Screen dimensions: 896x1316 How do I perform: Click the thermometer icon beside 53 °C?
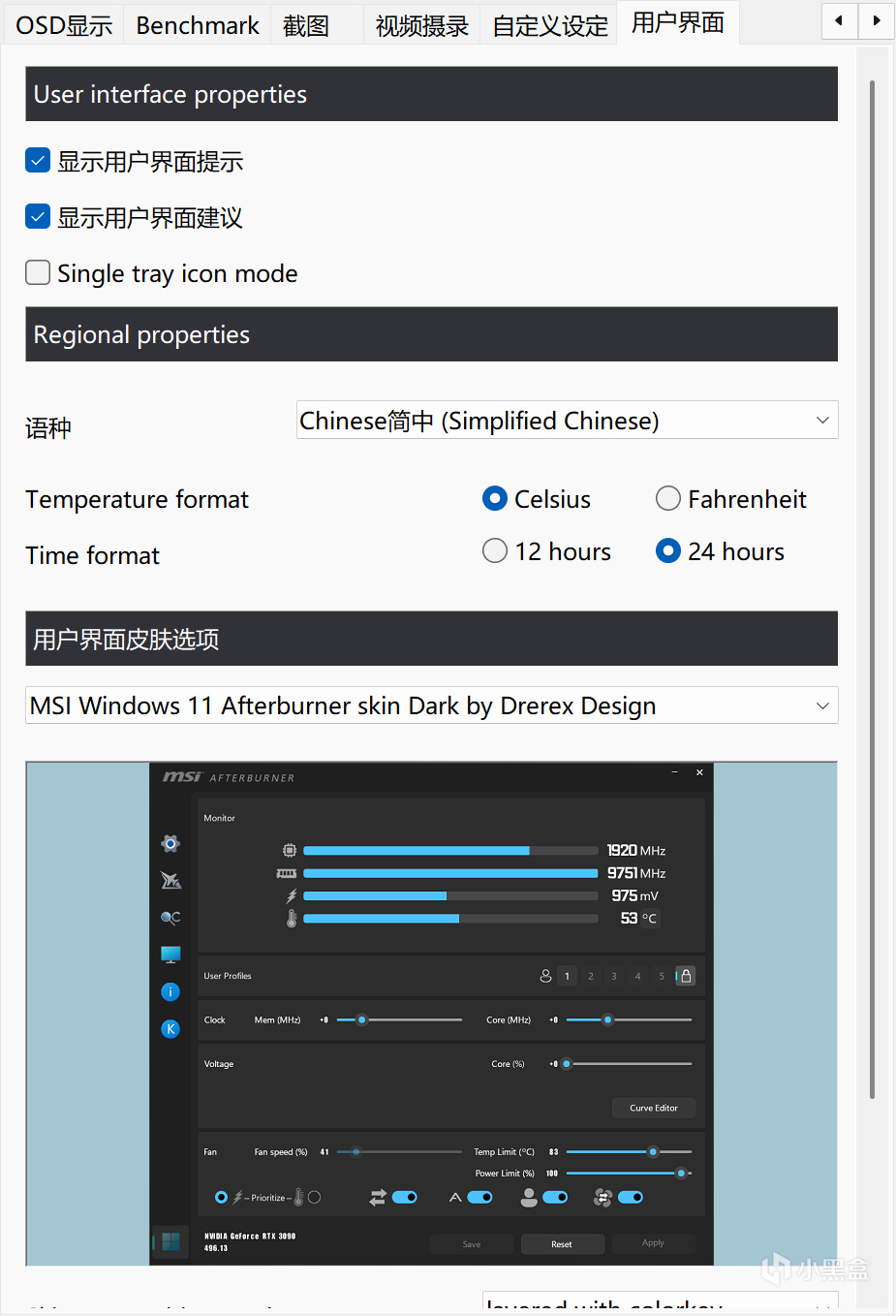click(x=292, y=918)
